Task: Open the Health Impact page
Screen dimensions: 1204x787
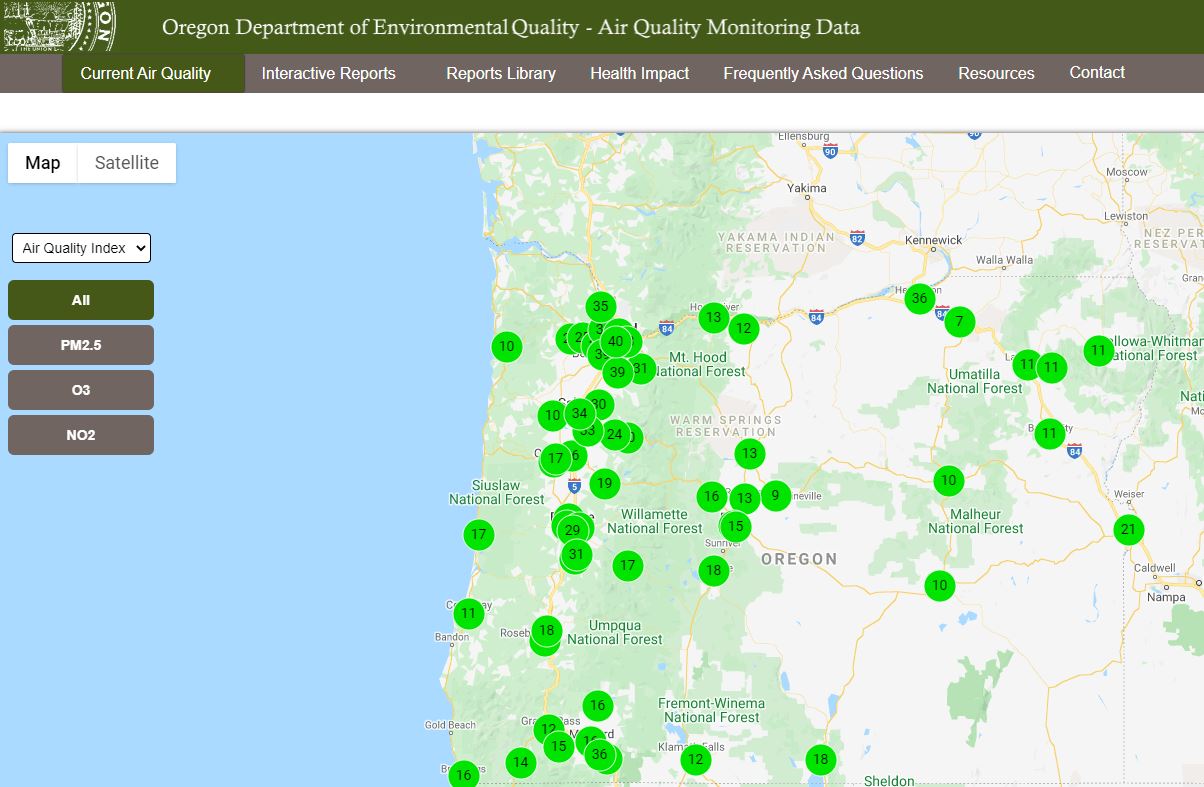Action: click(640, 73)
